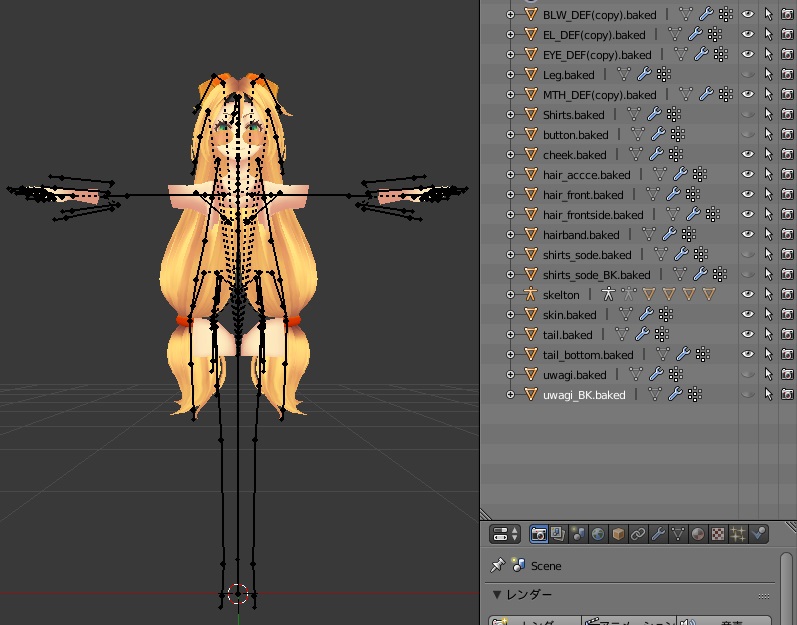This screenshot has width=797, height=625.
Task: Open the World properties tab (globe icon)
Action: 598,534
